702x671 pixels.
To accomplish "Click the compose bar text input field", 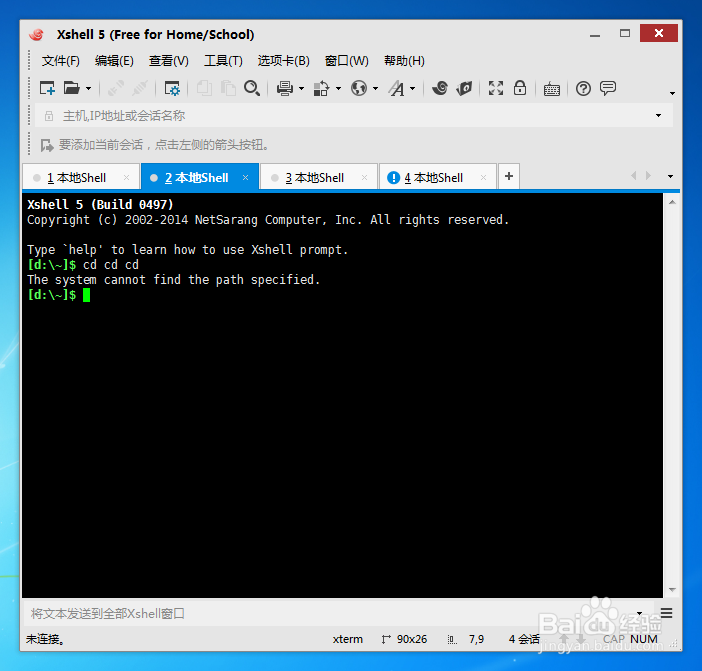I will point(329,613).
